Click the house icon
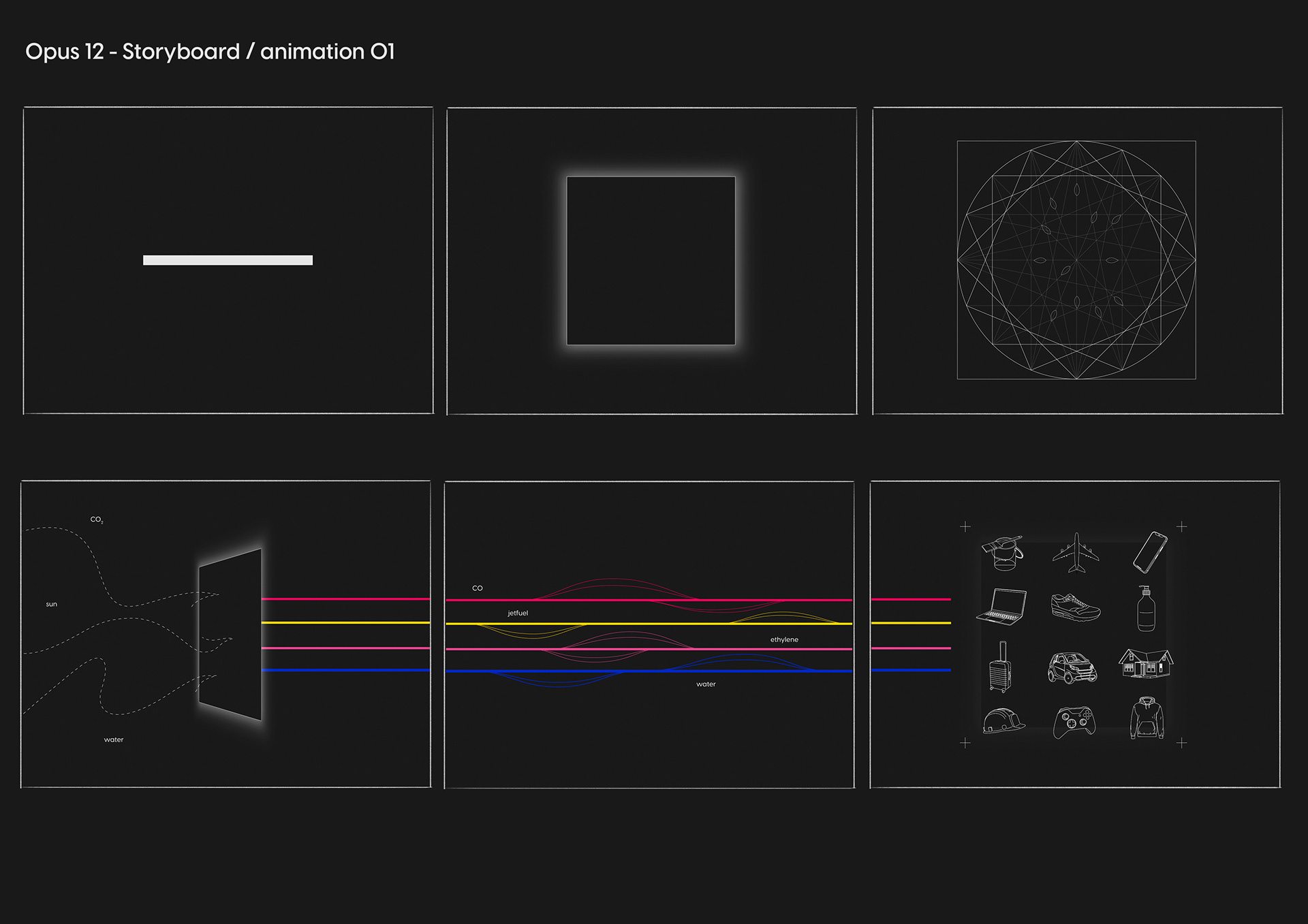This screenshot has width=1308, height=924. pos(1146,663)
